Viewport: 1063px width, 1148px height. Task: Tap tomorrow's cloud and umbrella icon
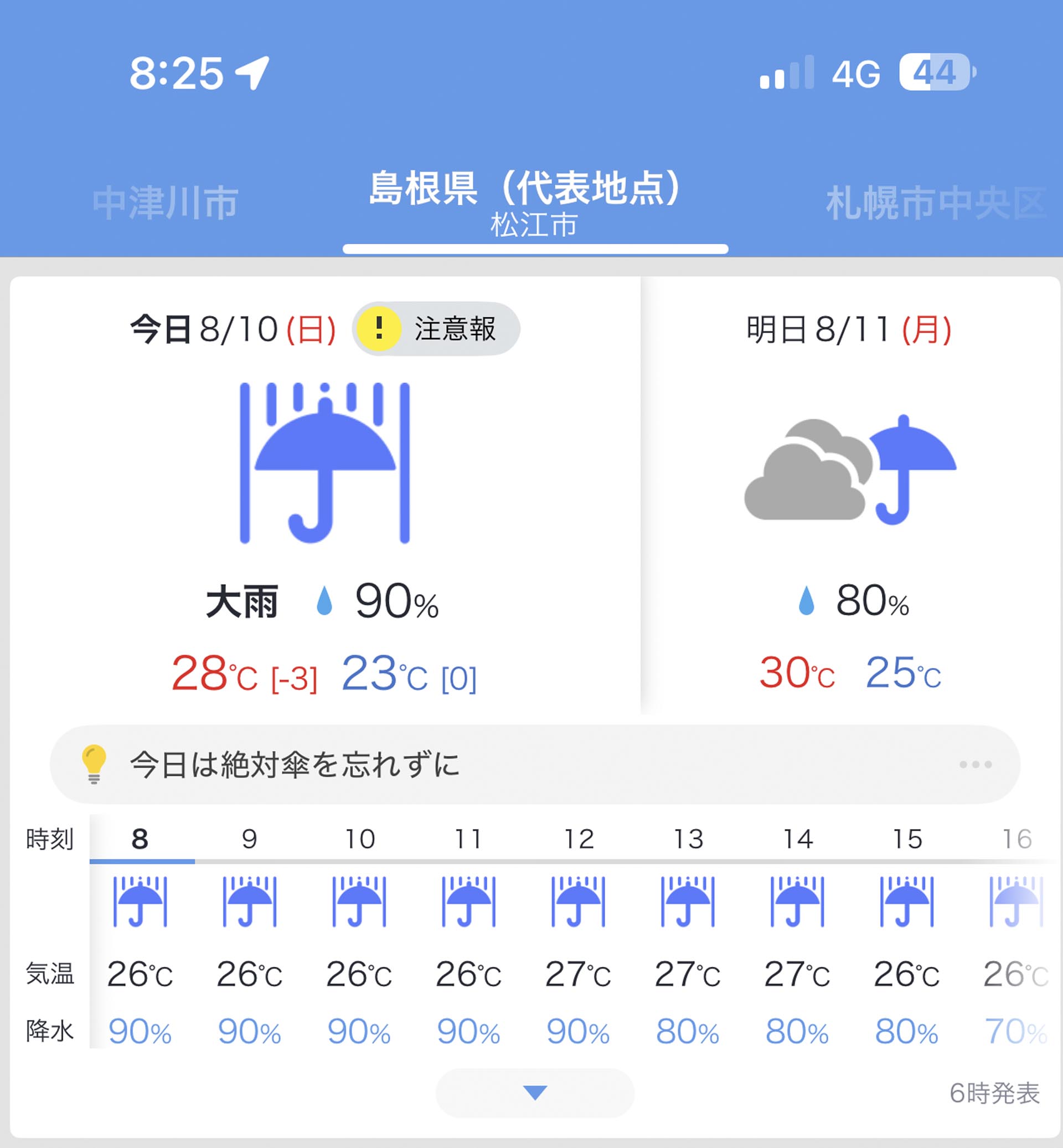(850, 470)
